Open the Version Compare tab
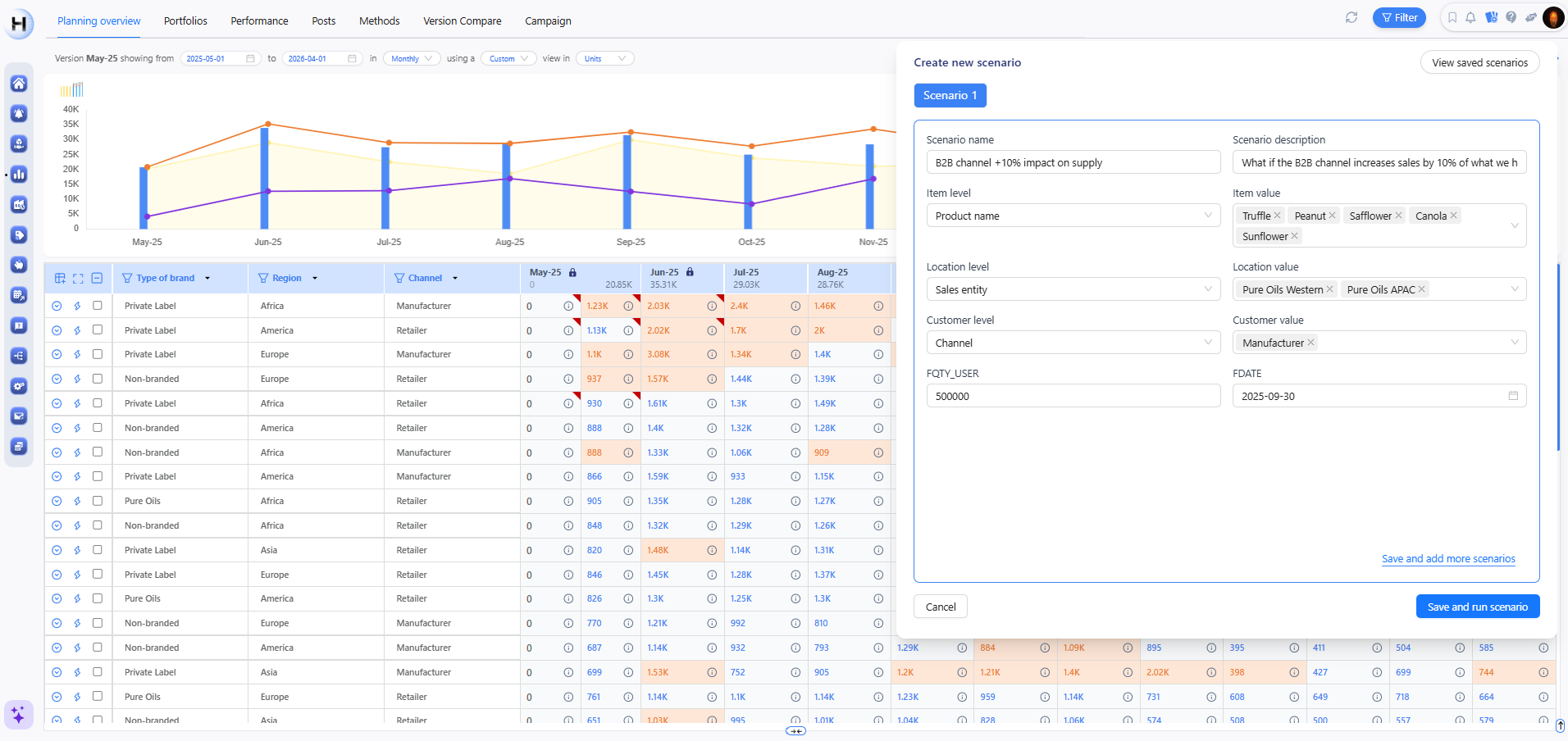1568x741 pixels. pyautogui.click(x=462, y=20)
